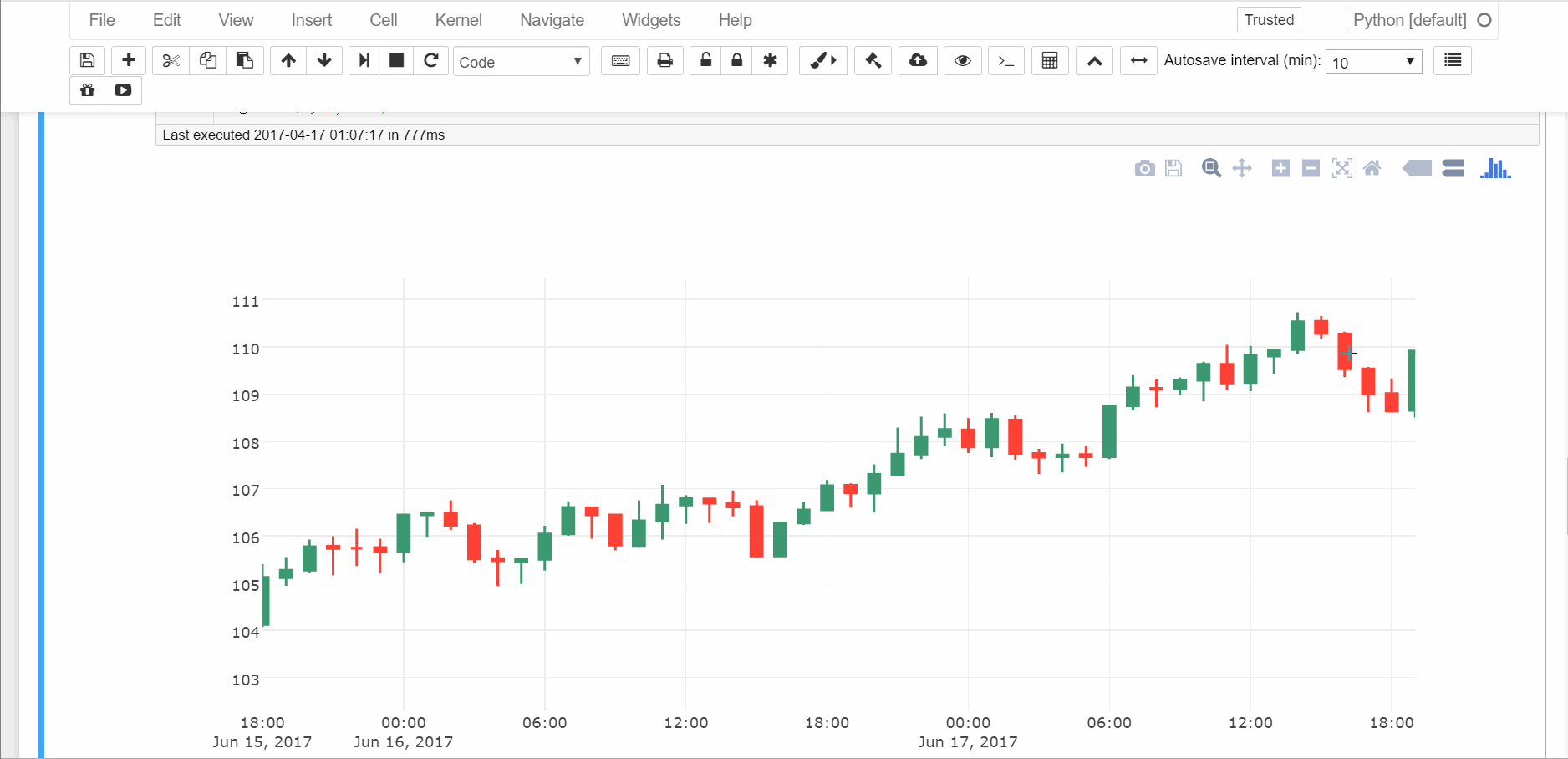The image size is (1568, 759).
Task: Open the Edit menu
Action: 166,20
